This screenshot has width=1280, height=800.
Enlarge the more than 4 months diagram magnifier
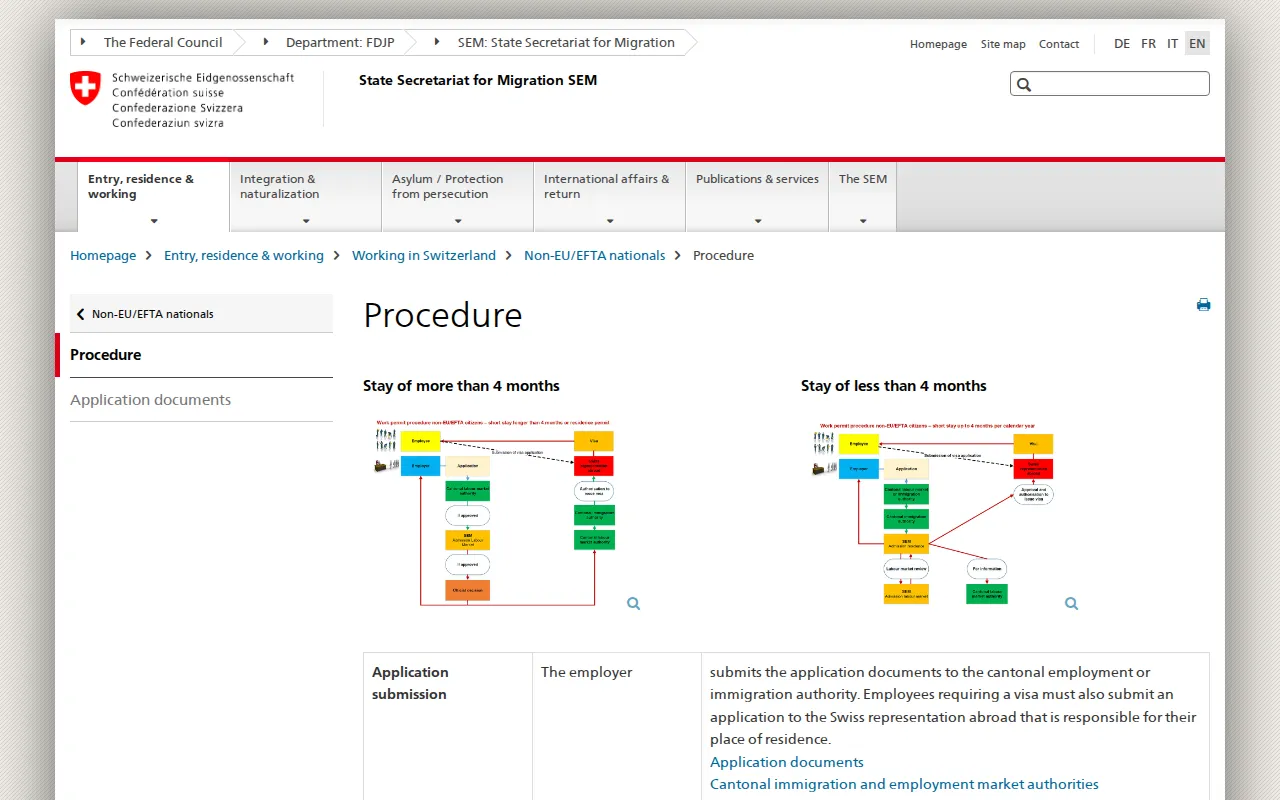tap(633, 603)
